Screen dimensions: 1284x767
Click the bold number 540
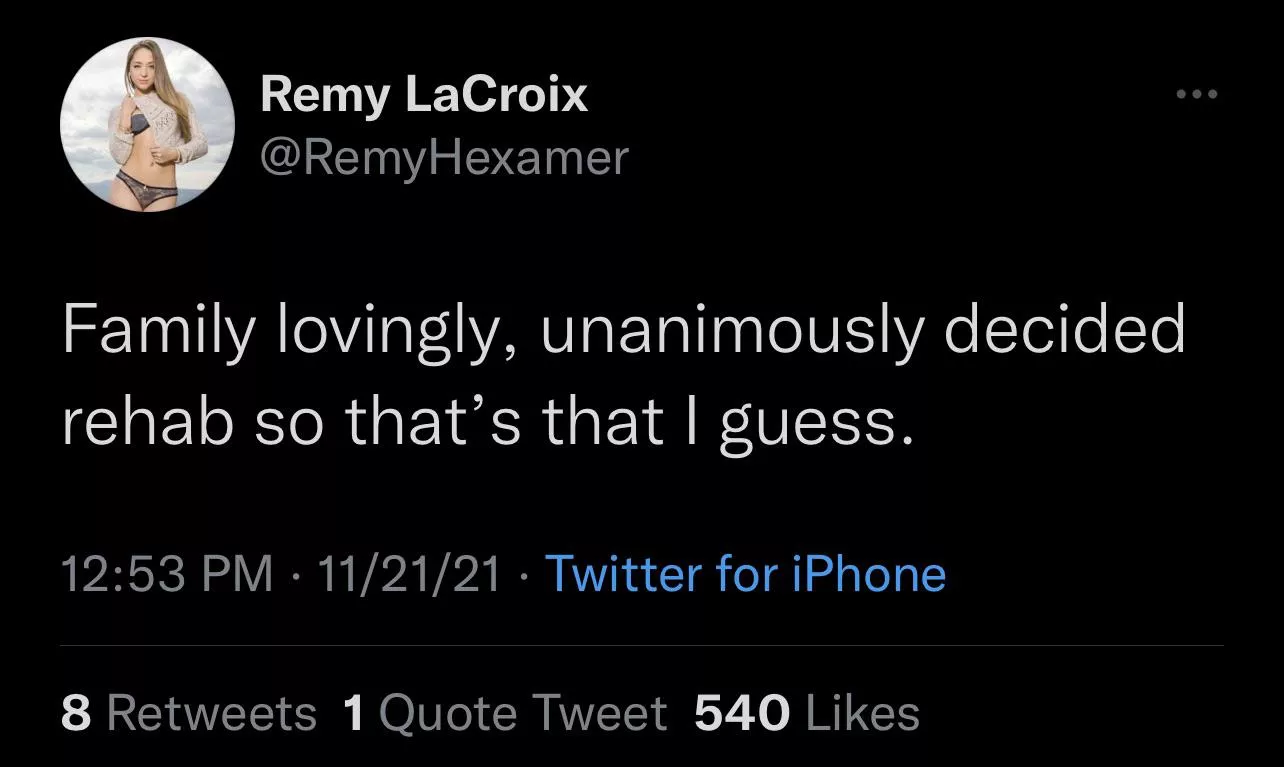[x=741, y=713]
